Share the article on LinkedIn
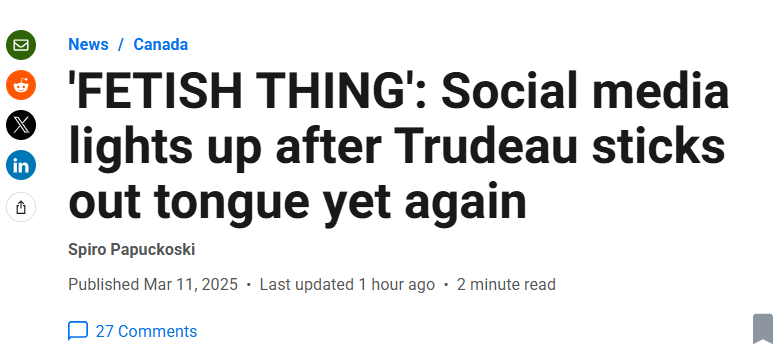Image resolution: width=777 pixels, height=362 pixels. pyautogui.click(x=21, y=165)
